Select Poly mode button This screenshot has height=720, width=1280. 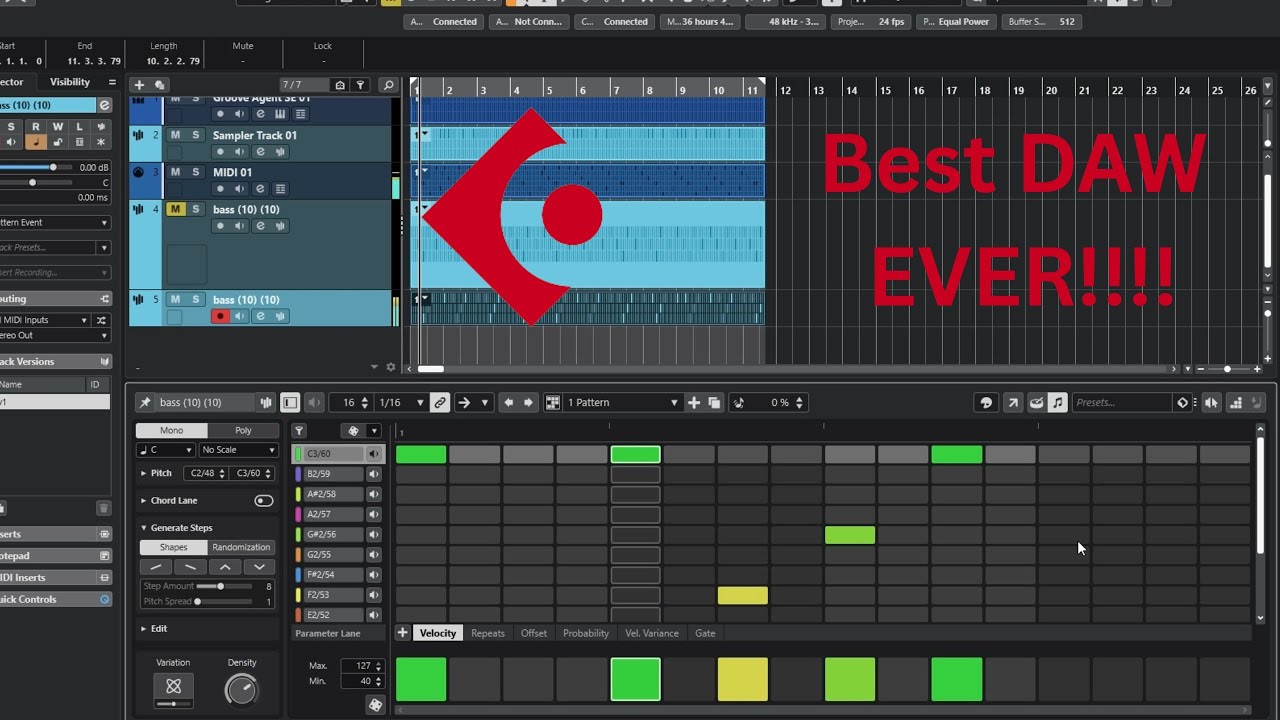tap(243, 430)
